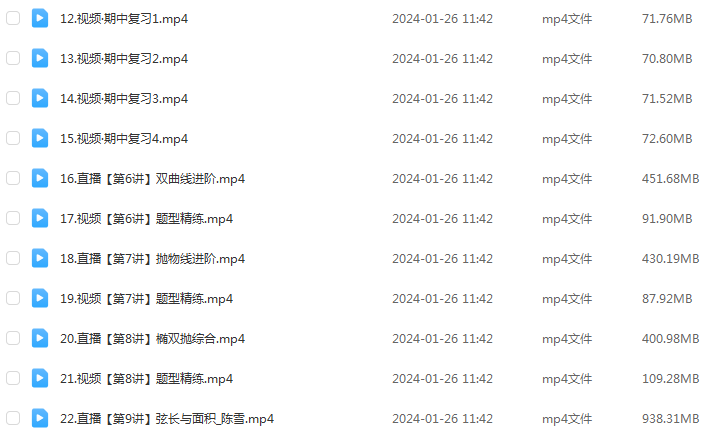This screenshot has height=433, width=710.
Task: Click video icon for 18.直播 抛物线进阶
Action: pyautogui.click(x=40, y=258)
